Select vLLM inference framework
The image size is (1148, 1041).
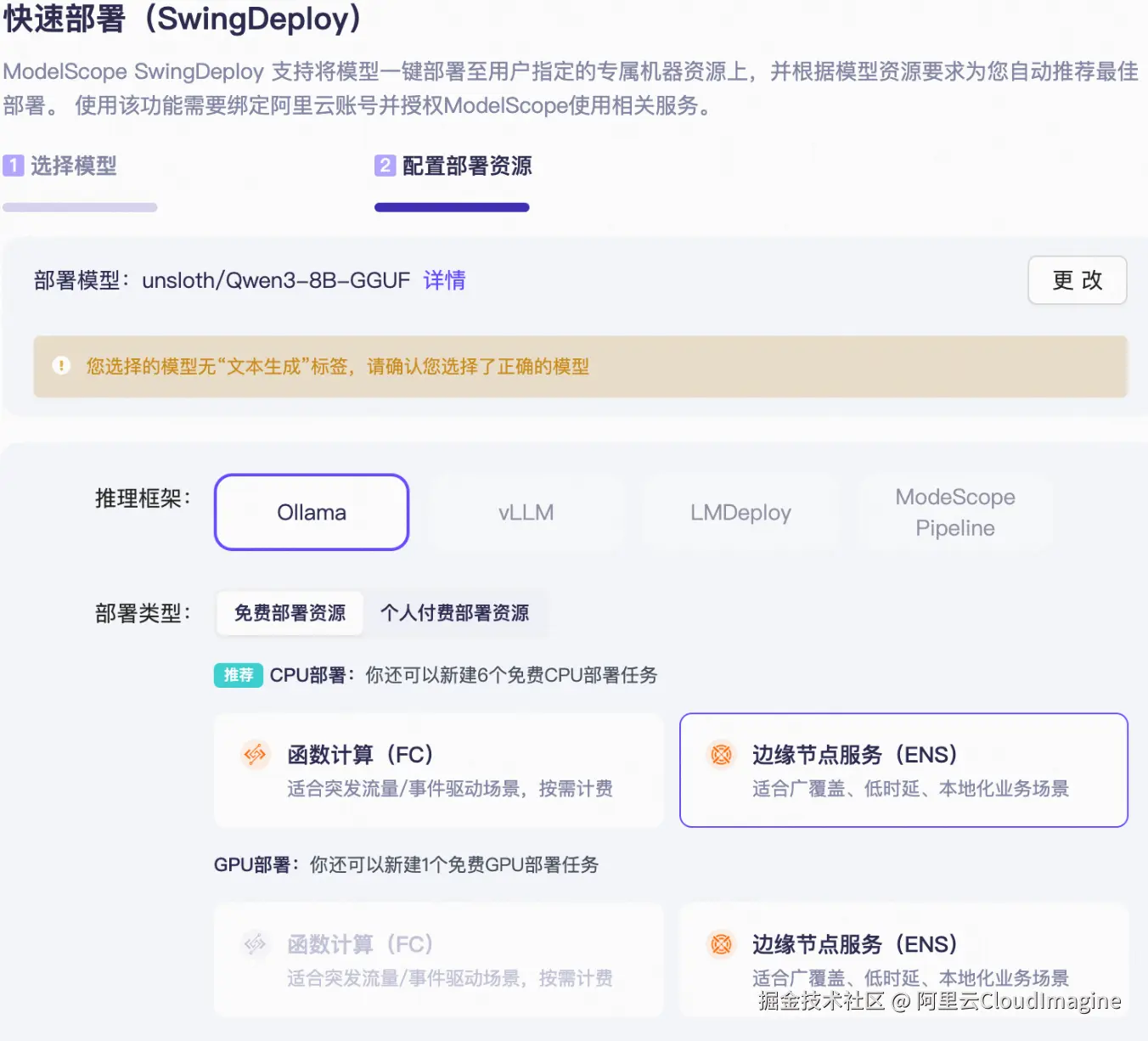point(526,512)
